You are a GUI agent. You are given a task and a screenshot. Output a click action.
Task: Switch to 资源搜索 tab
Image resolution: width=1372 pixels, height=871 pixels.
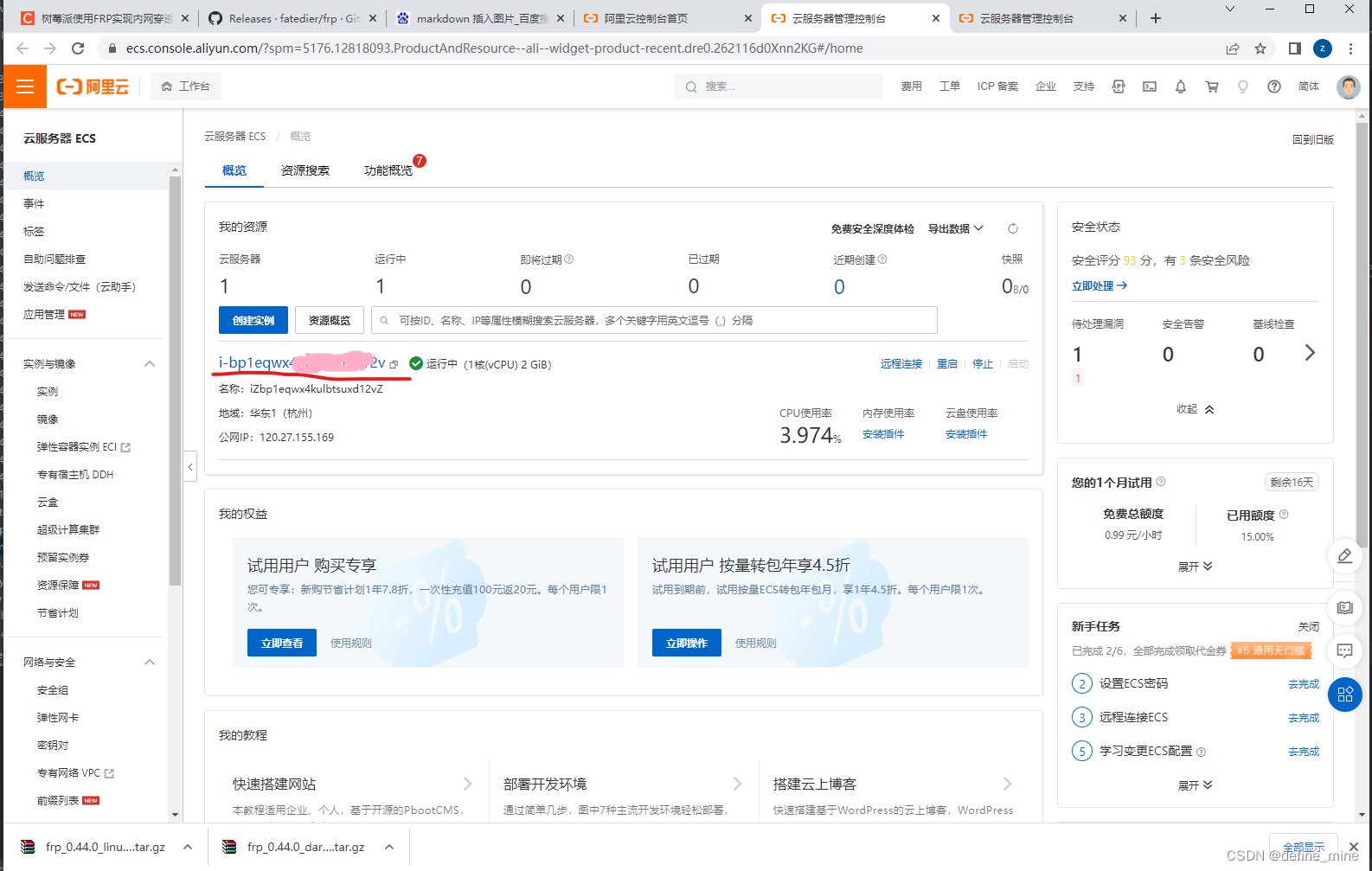point(305,170)
